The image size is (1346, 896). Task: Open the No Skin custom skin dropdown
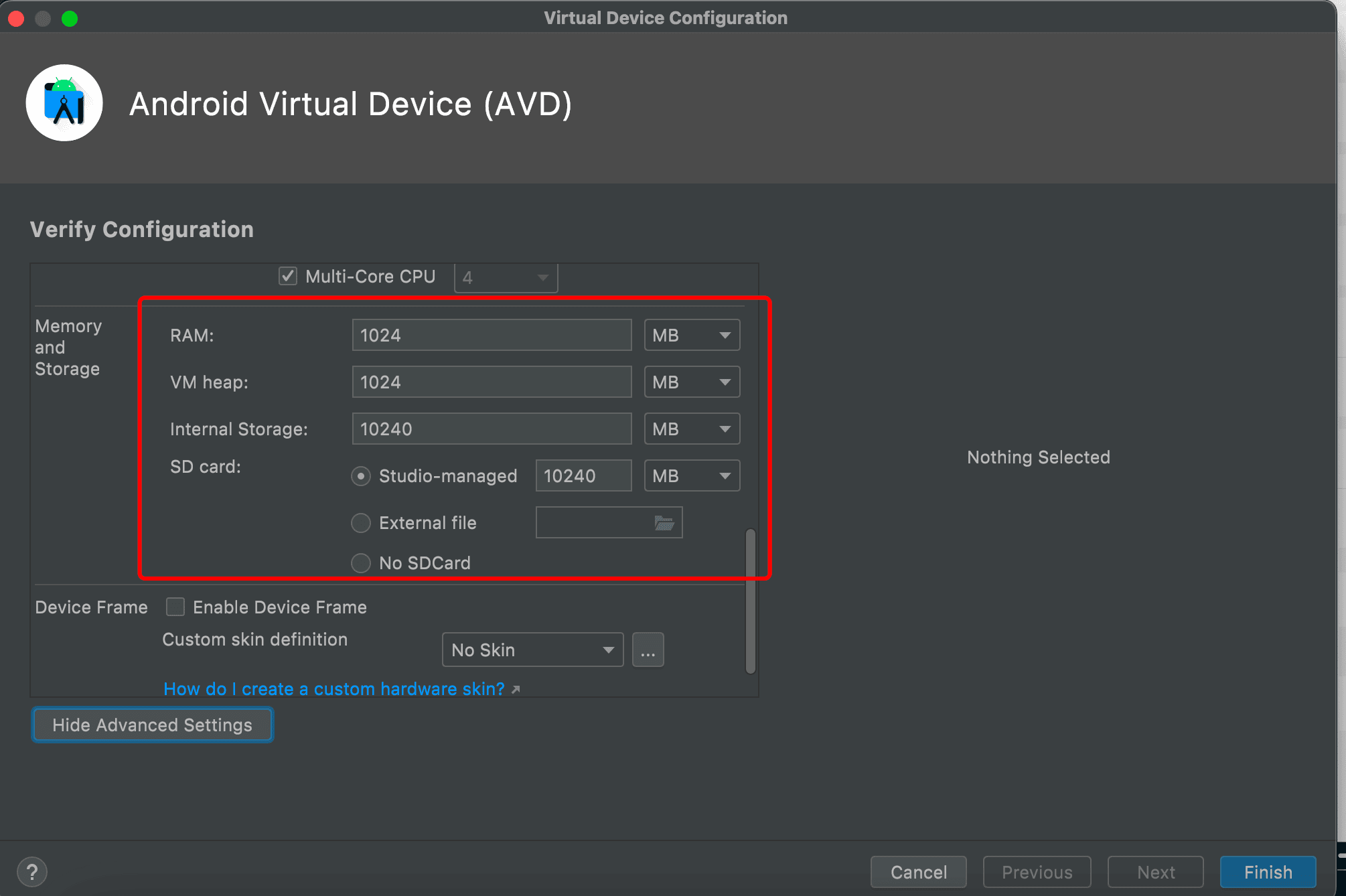point(532,650)
